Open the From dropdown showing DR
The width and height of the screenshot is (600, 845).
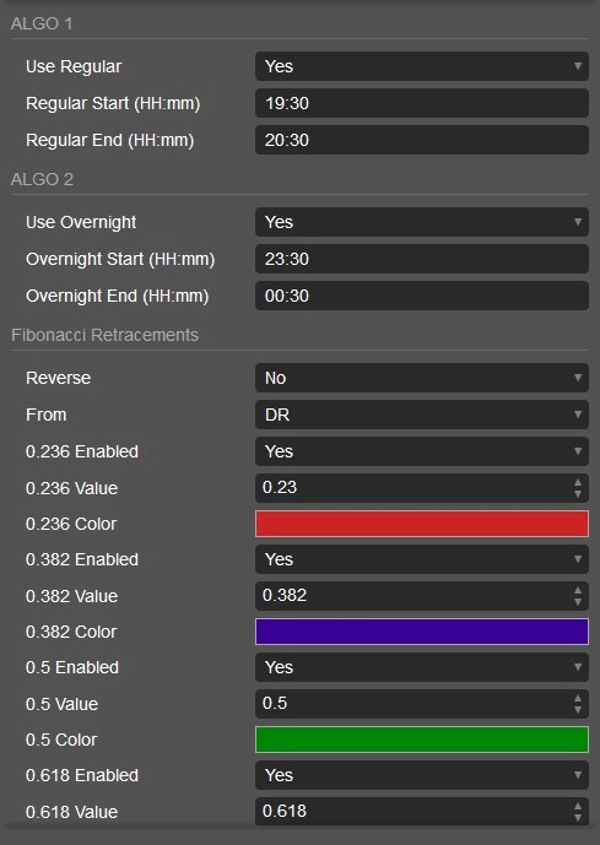[421, 414]
